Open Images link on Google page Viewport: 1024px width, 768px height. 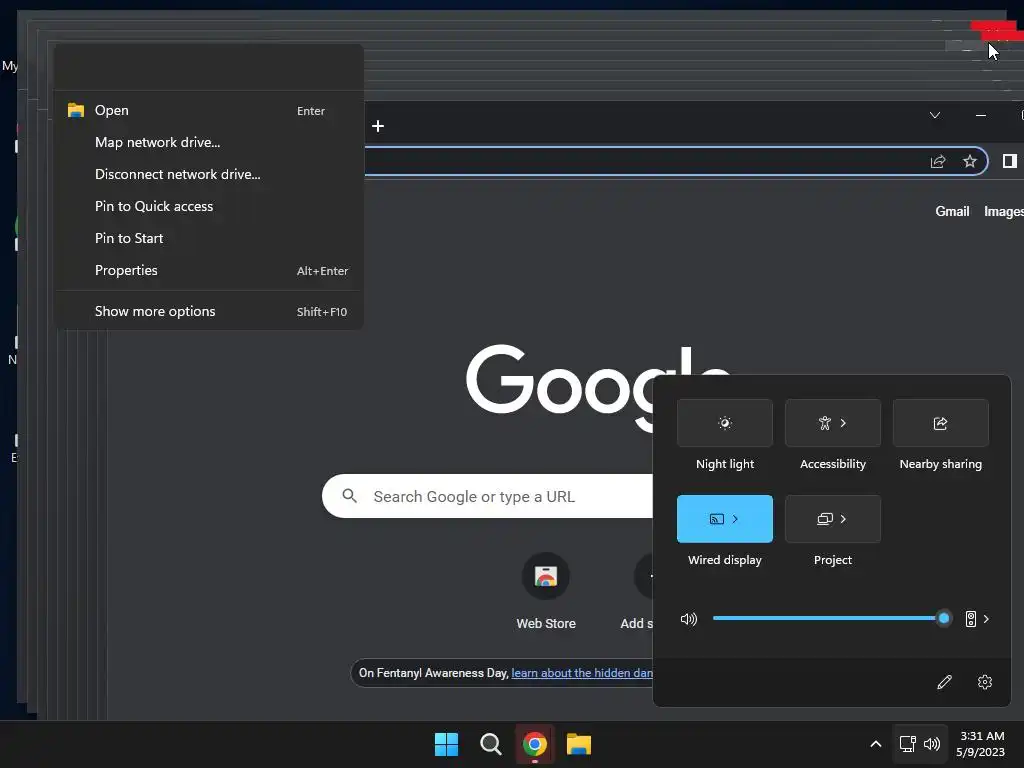click(x=1004, y=212)
